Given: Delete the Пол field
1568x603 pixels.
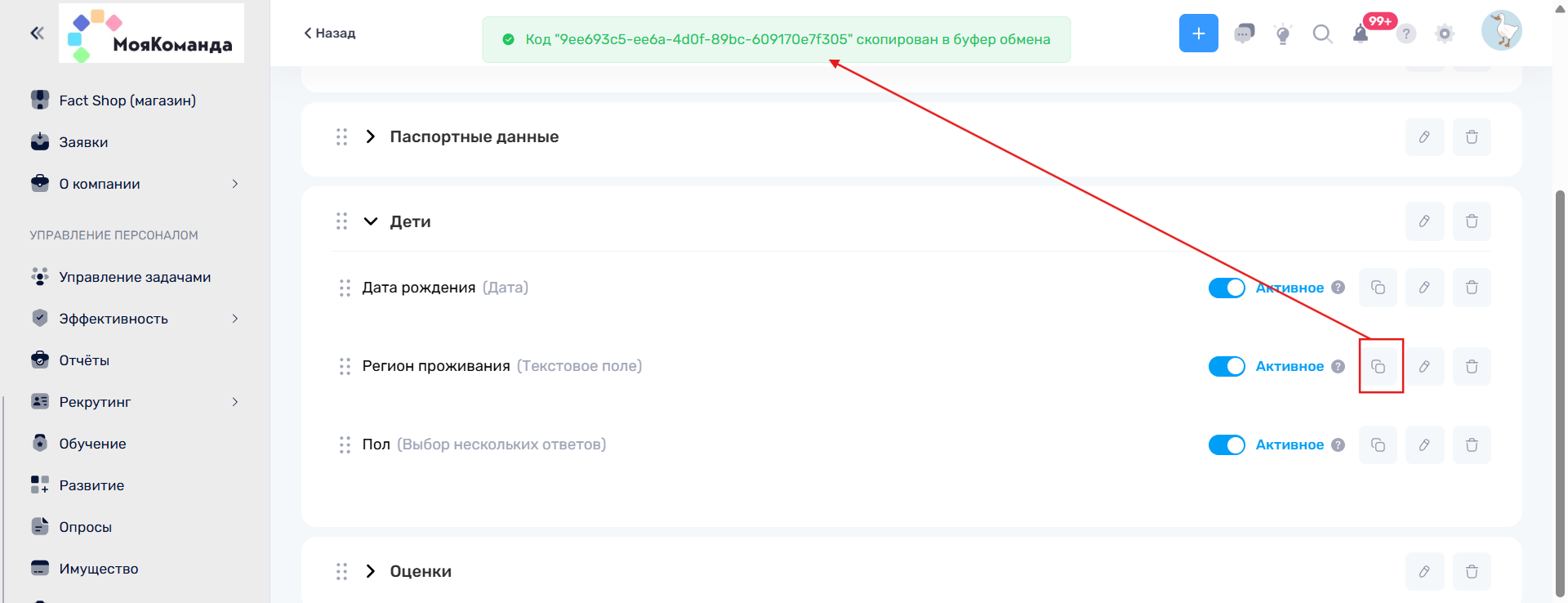Looking at the screenshot, I should [x=1472, y=444].
